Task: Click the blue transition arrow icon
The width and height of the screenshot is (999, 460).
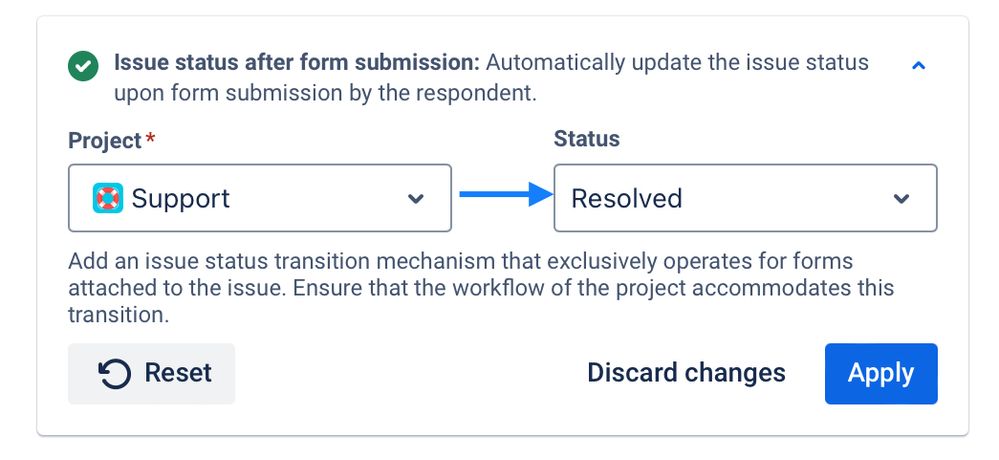Action: (506, 194)
